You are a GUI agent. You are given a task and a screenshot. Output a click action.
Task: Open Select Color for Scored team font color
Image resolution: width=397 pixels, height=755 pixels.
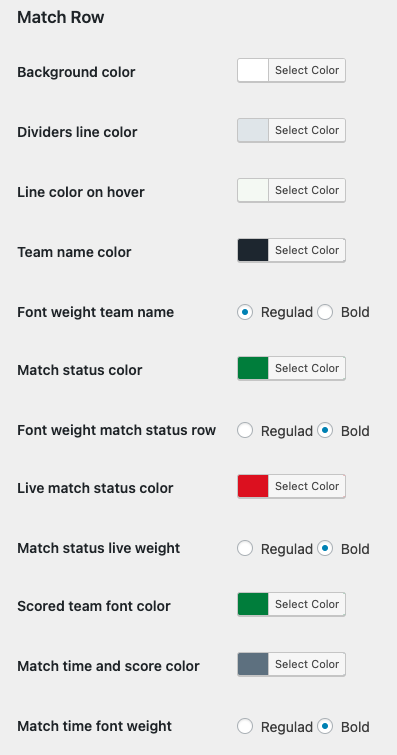(307, 604)
